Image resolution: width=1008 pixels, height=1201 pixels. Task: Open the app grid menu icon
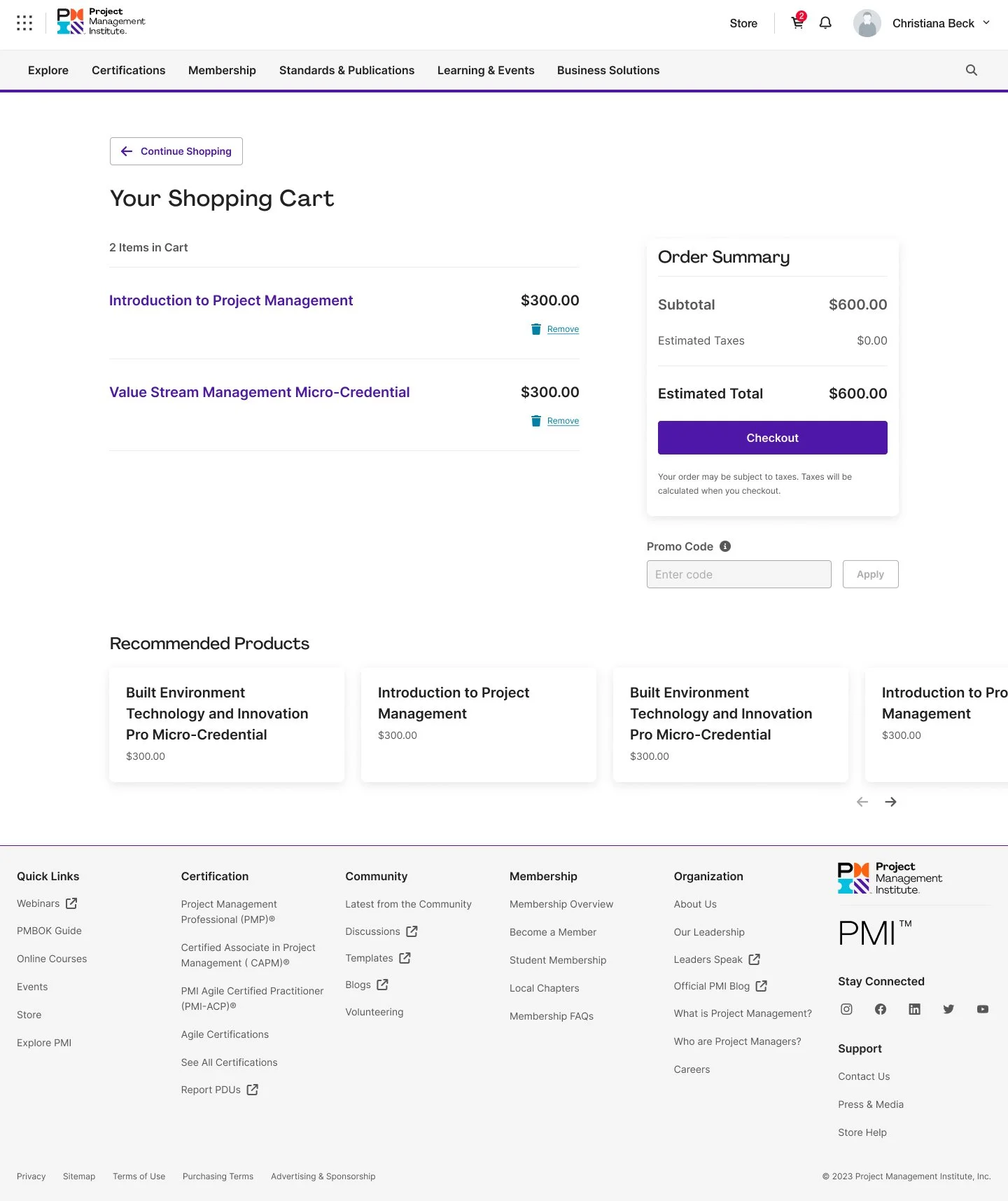click(x=24, y=23)
